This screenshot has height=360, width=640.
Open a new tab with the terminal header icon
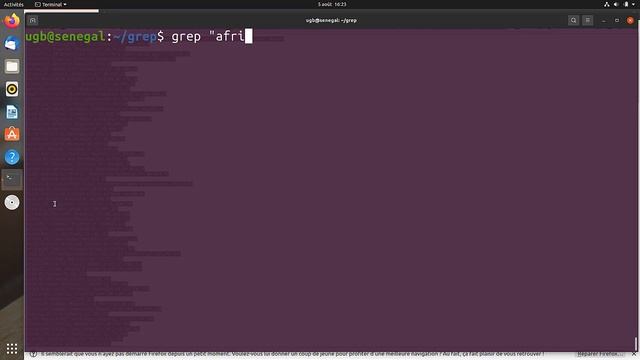33,20
